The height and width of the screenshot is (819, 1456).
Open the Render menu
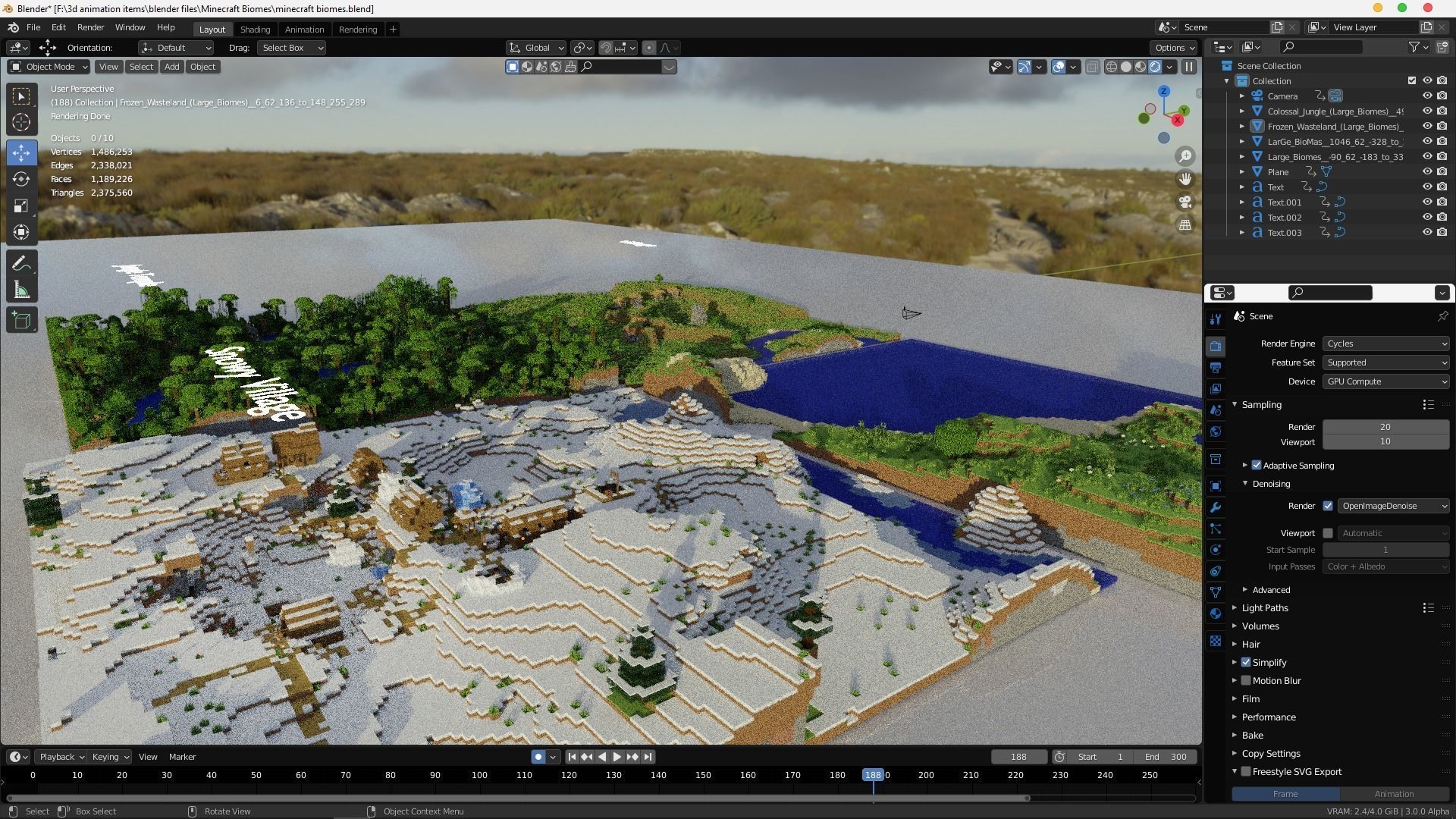pyautogui.click(x=90, y=27)
